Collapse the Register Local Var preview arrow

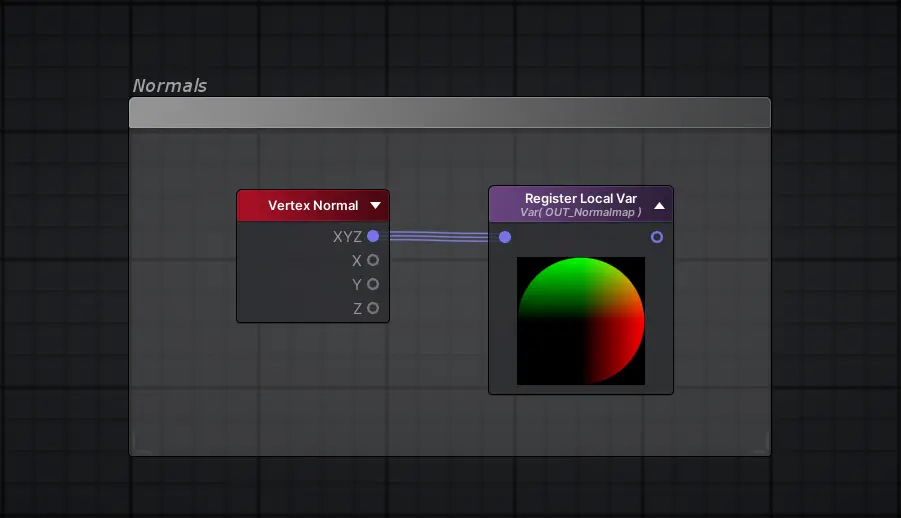[x=659, y=206]
